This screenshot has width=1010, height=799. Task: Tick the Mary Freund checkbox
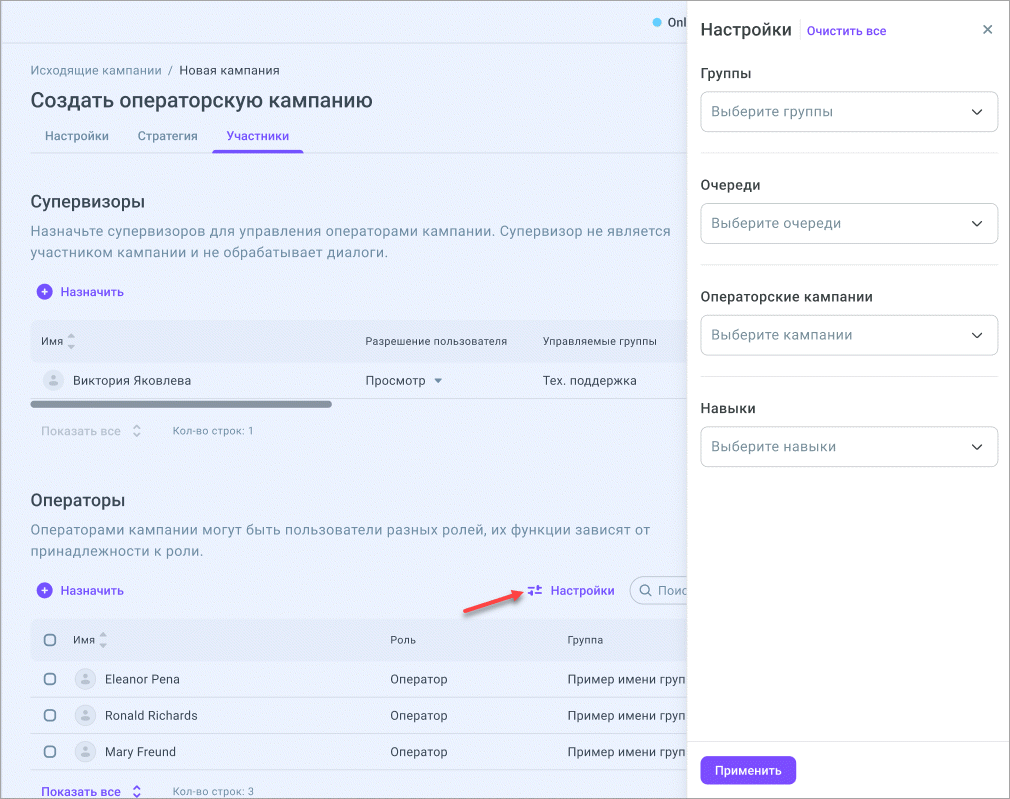coord(50,751)
